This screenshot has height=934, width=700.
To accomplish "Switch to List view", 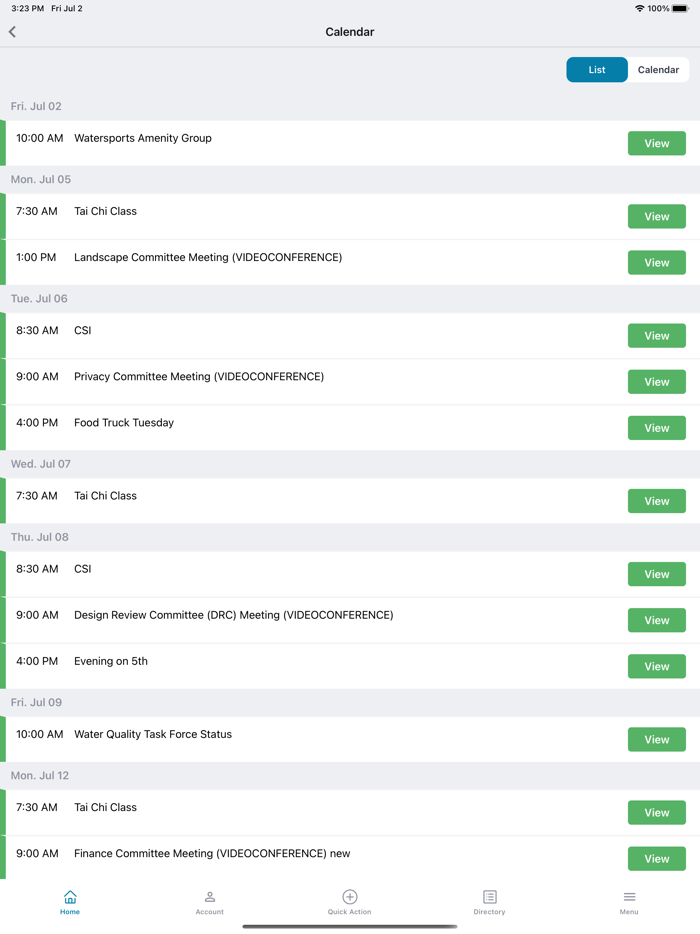I will (597, 70).
